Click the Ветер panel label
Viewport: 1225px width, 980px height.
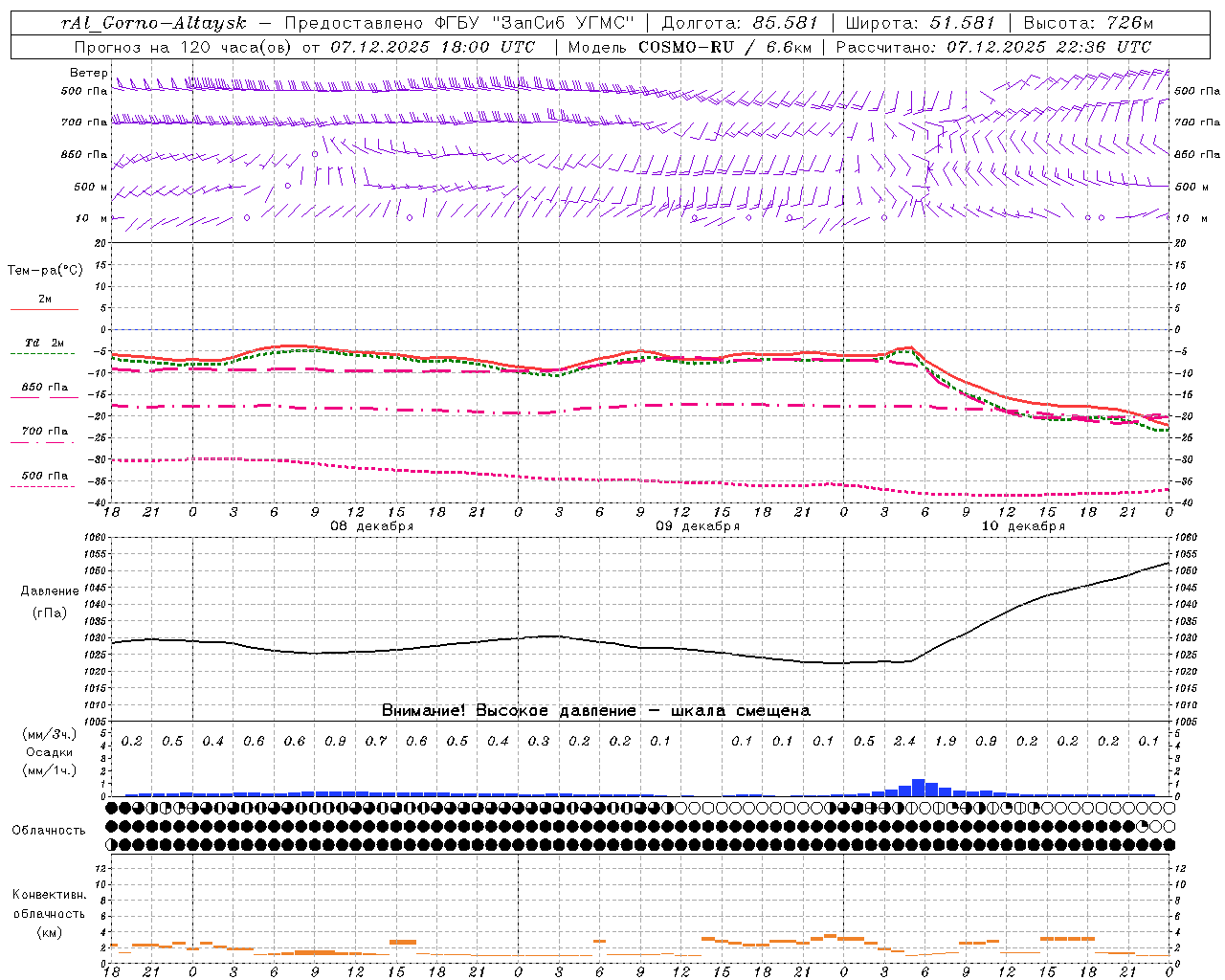tap(89, 73)
